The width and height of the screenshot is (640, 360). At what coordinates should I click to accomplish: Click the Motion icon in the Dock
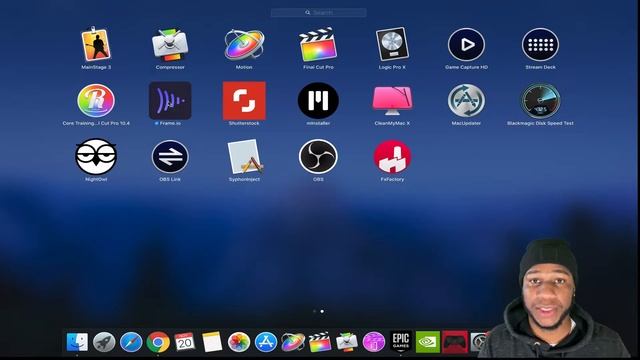point(293,342)
